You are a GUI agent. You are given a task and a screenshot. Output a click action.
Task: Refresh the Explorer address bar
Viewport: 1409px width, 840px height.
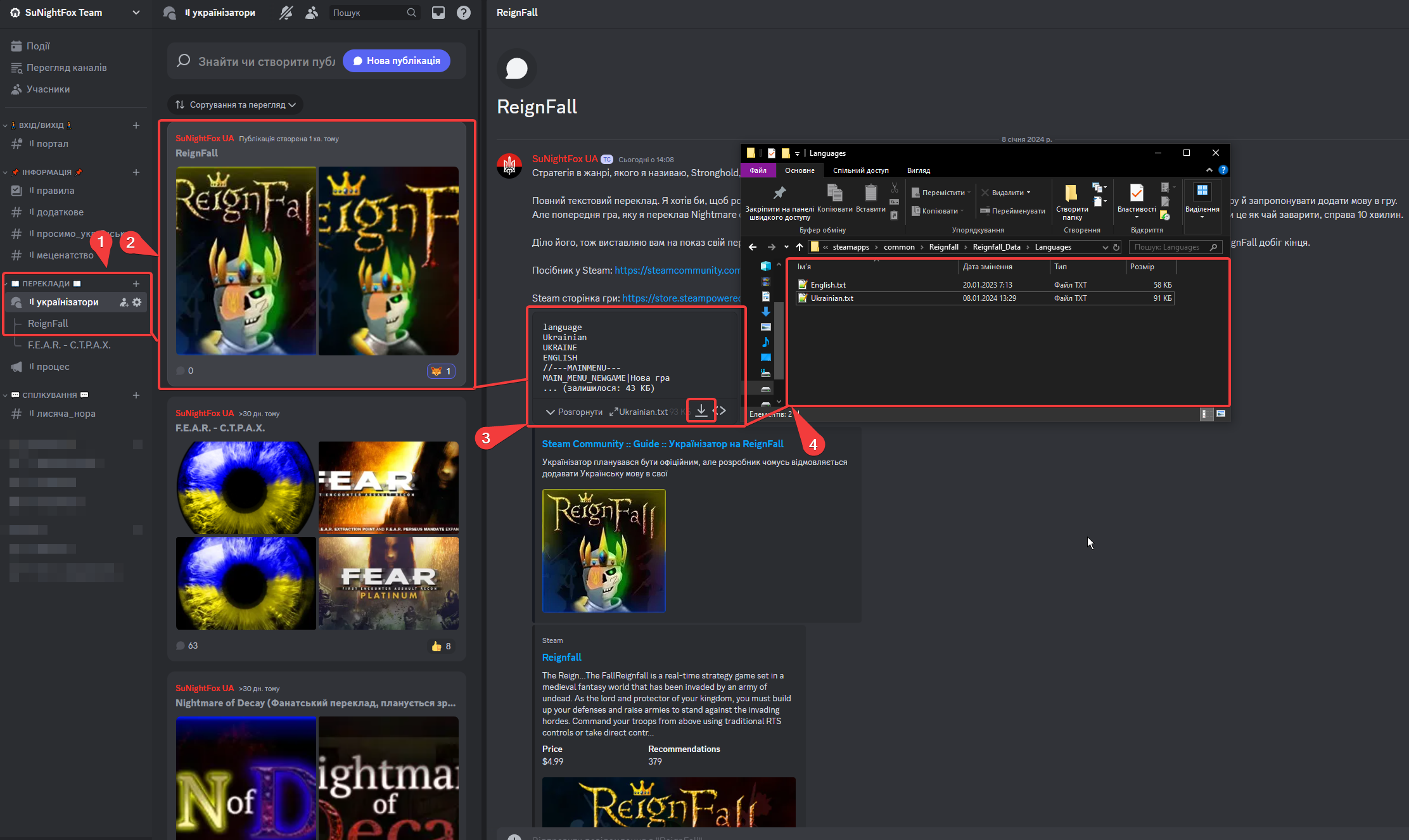point(1116,247)
